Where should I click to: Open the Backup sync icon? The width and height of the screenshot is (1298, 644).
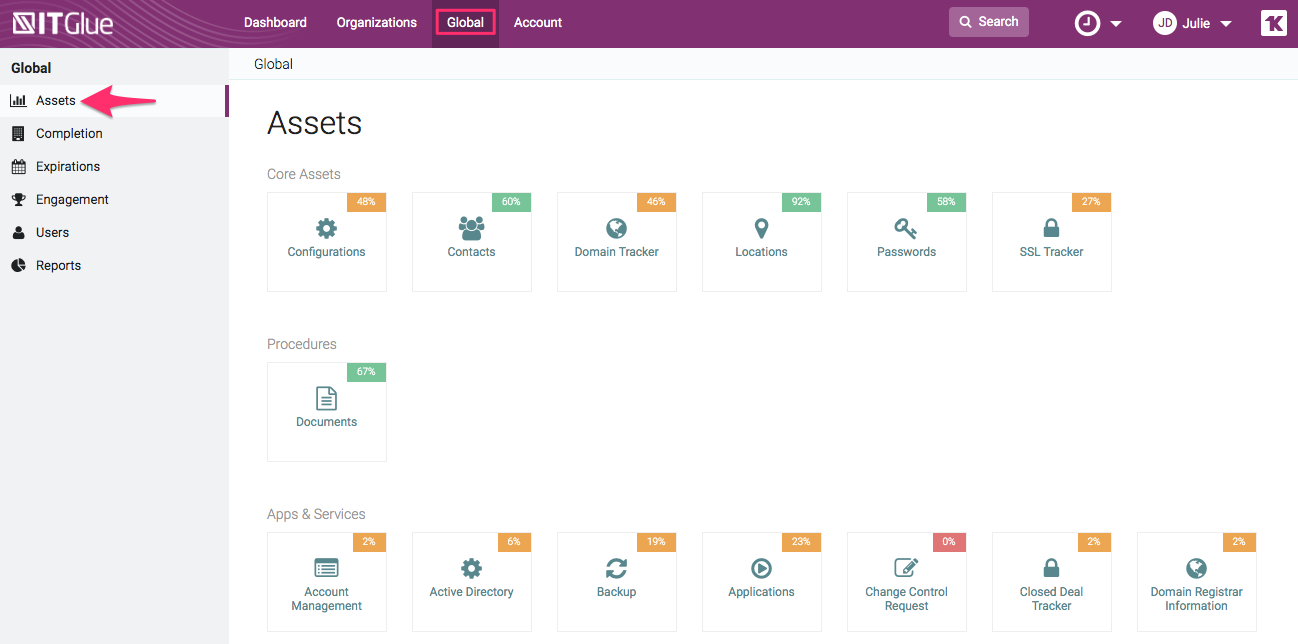click(616, 568)
